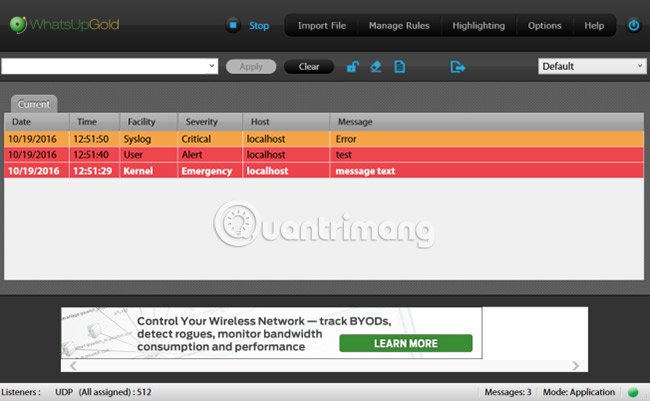
Task: Click the Clear button
Action: [309, 66]
